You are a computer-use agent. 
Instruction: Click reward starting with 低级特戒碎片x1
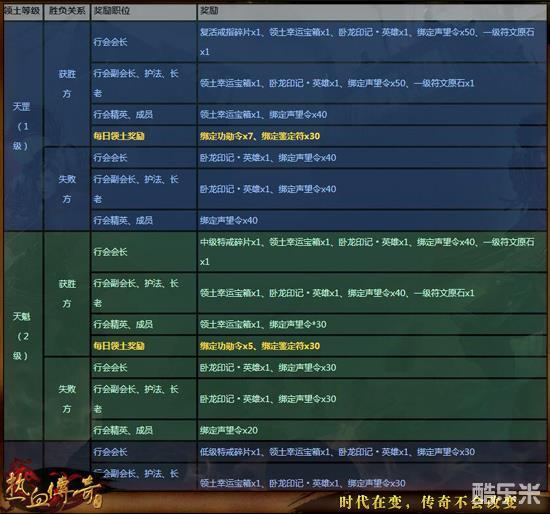coord(337,452)
